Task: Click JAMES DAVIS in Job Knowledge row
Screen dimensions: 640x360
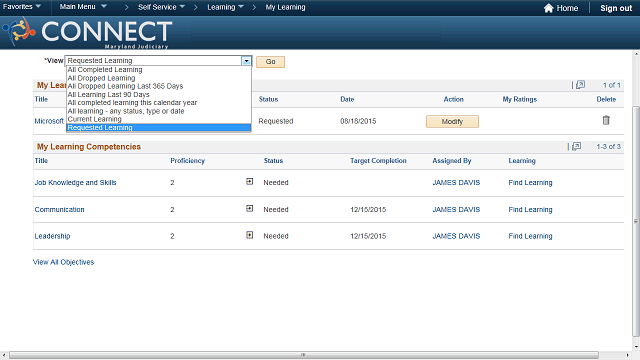Action: [456, 182]
